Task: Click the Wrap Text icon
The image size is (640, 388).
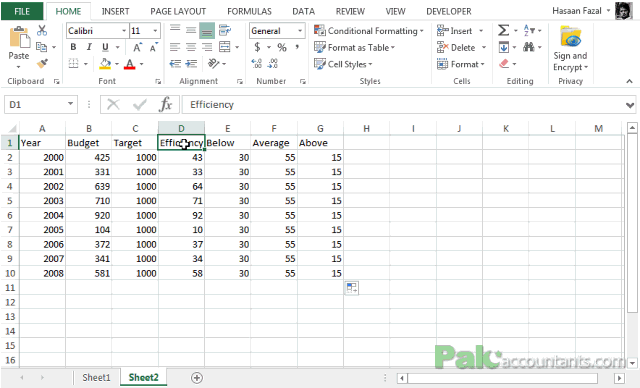Action: coord(224,30)
